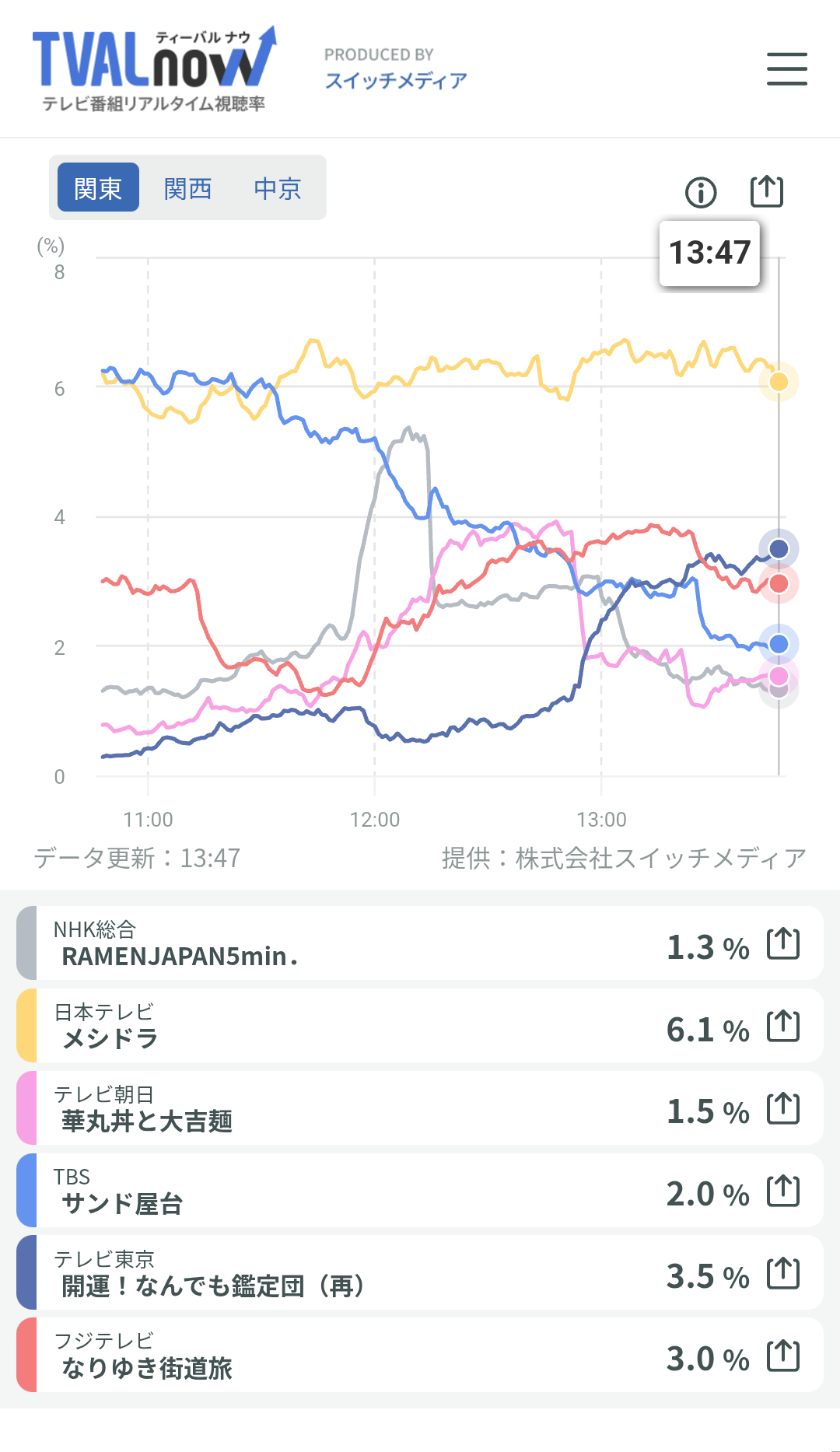The width and height of the screenshot is (840, 1452).
Task: Switch to the 関西 region tab
Action: [x=188, y=187]
